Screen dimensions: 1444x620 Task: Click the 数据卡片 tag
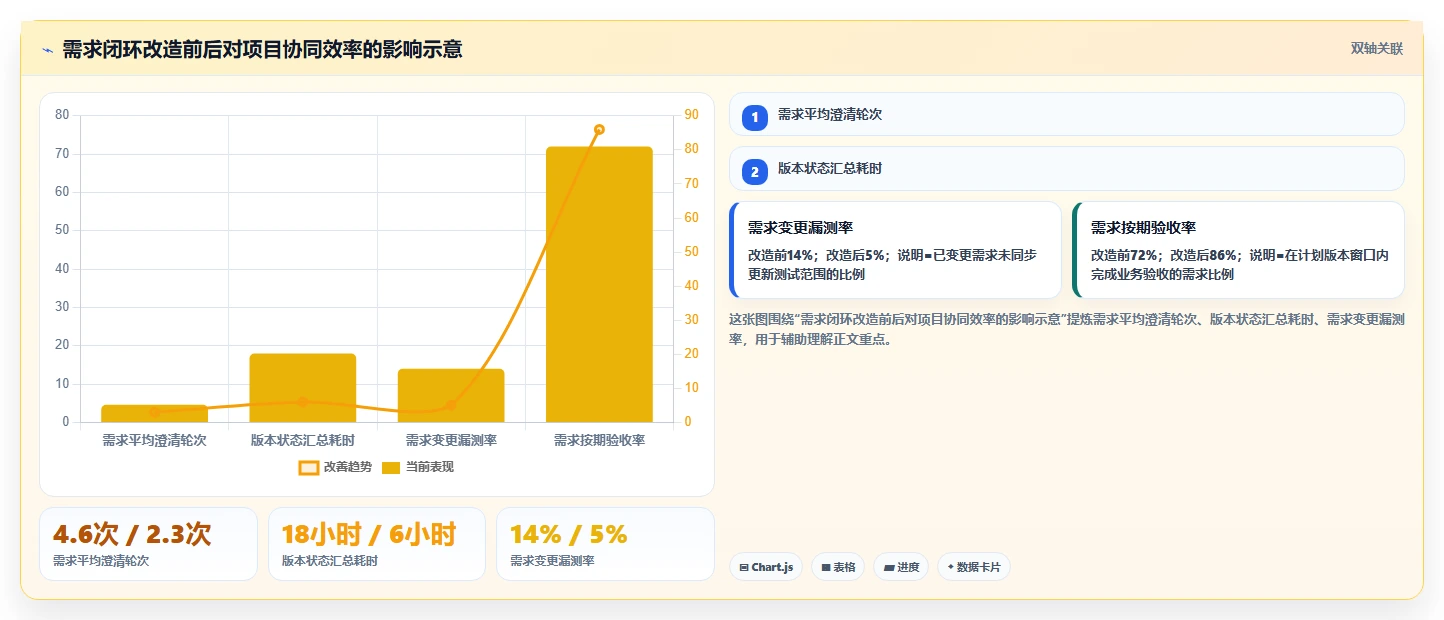pyautogui.click(x=974, y=567)
